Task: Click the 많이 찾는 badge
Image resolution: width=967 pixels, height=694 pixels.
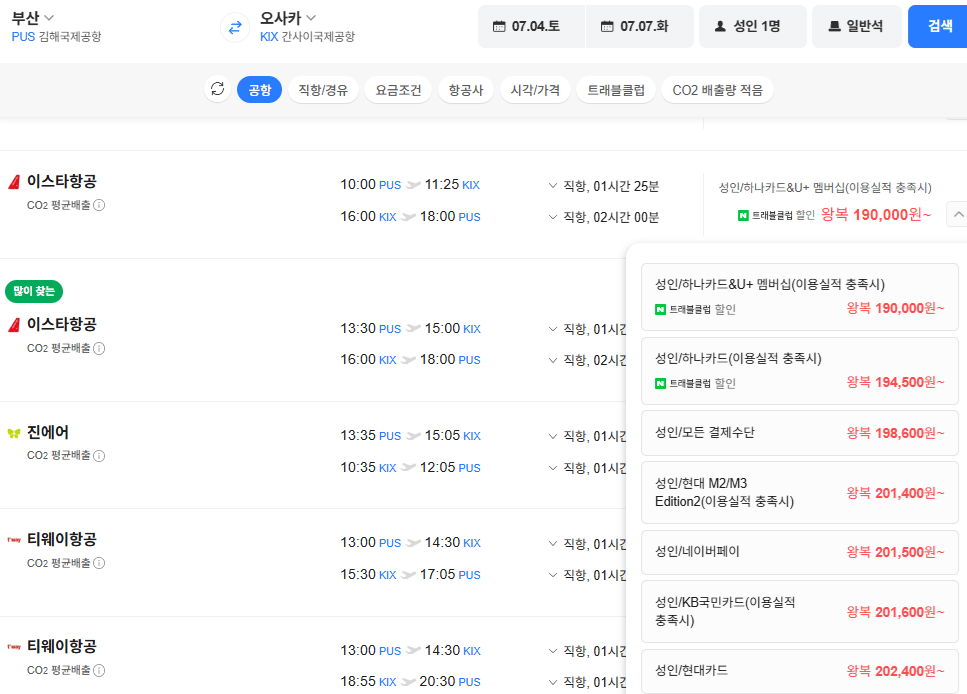Action: pos(34,291)
